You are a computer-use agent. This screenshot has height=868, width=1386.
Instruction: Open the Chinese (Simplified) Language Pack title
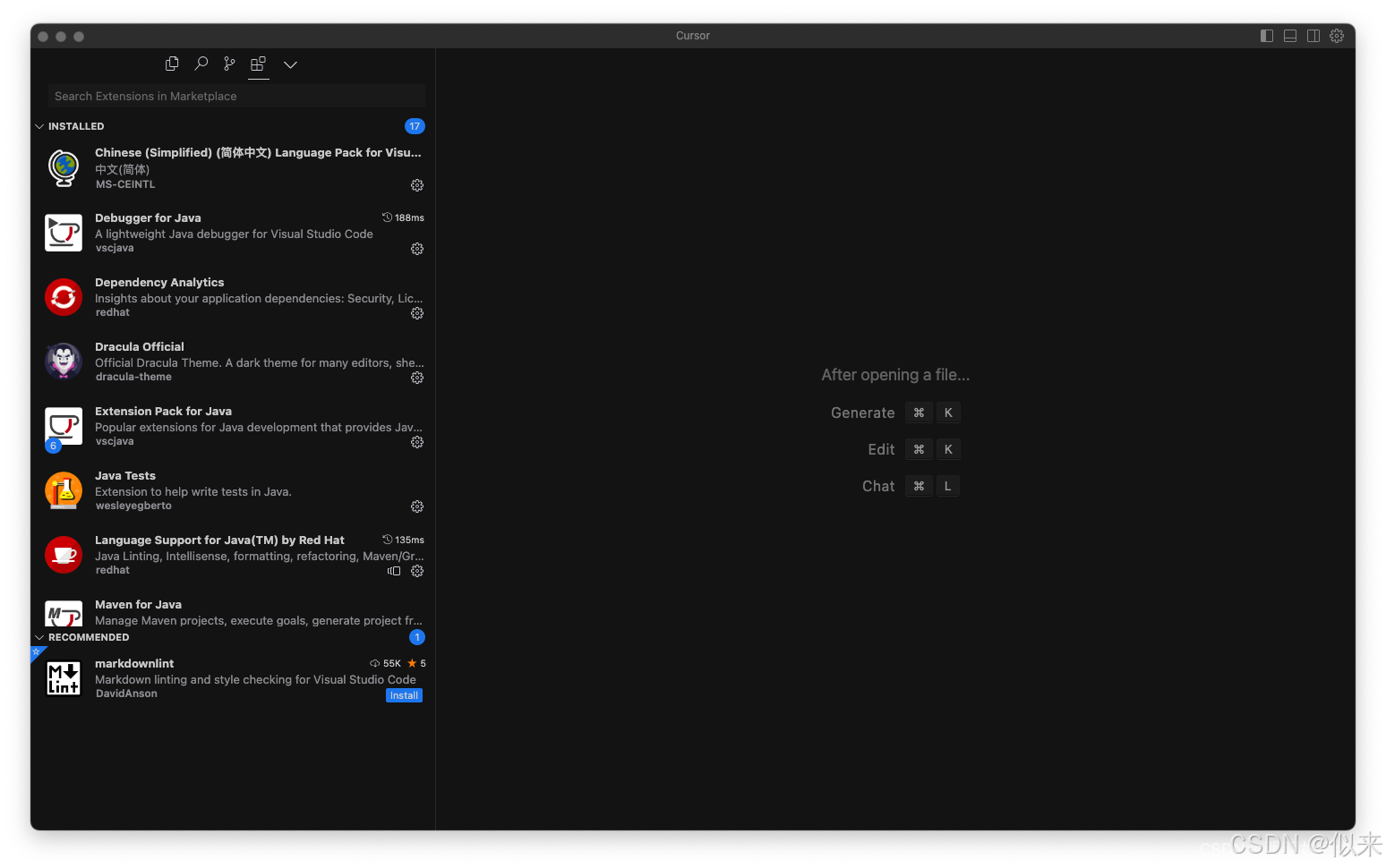(258, 153)
